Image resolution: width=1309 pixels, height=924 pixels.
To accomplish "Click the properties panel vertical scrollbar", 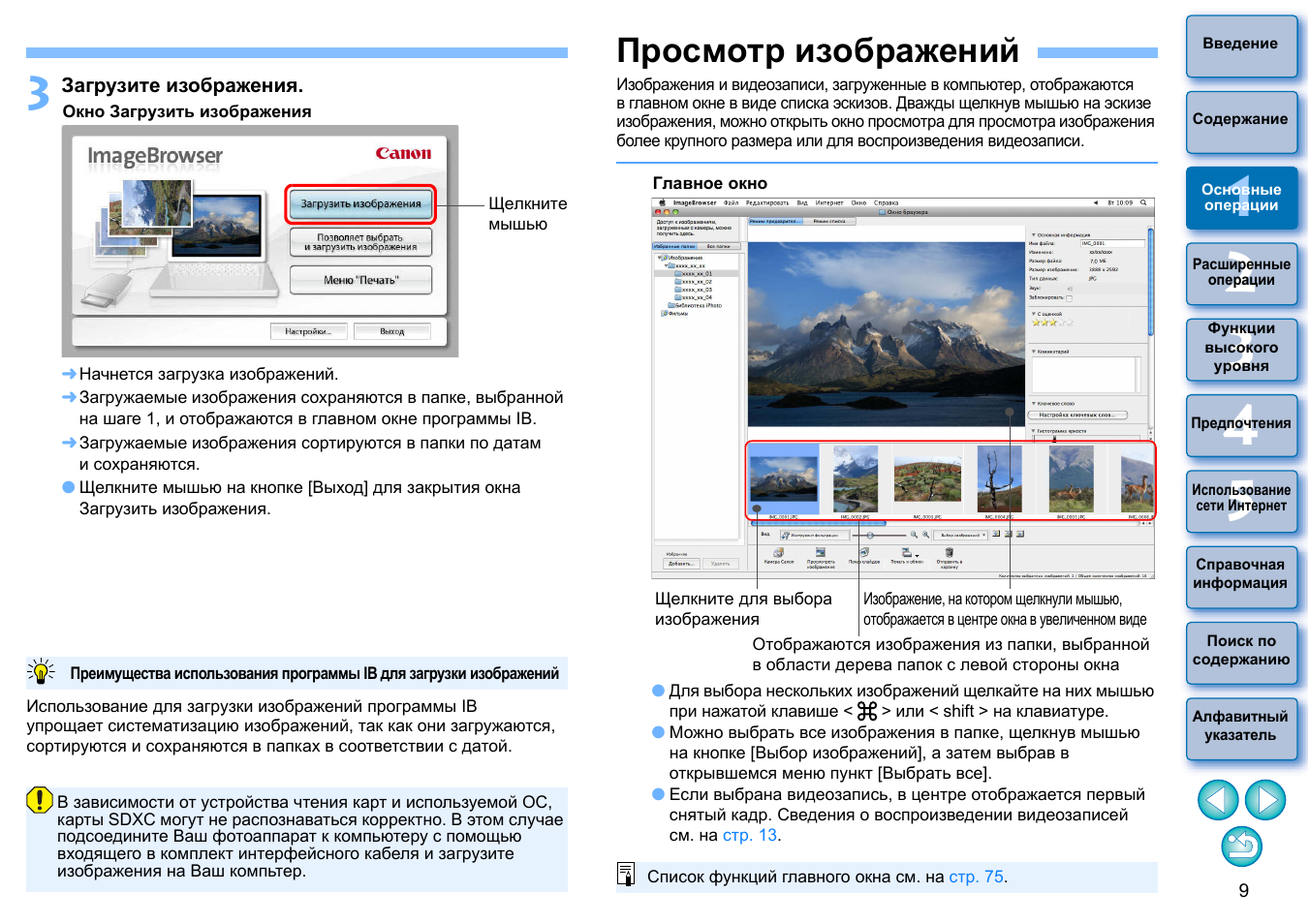I will [x=1151, y=281].
